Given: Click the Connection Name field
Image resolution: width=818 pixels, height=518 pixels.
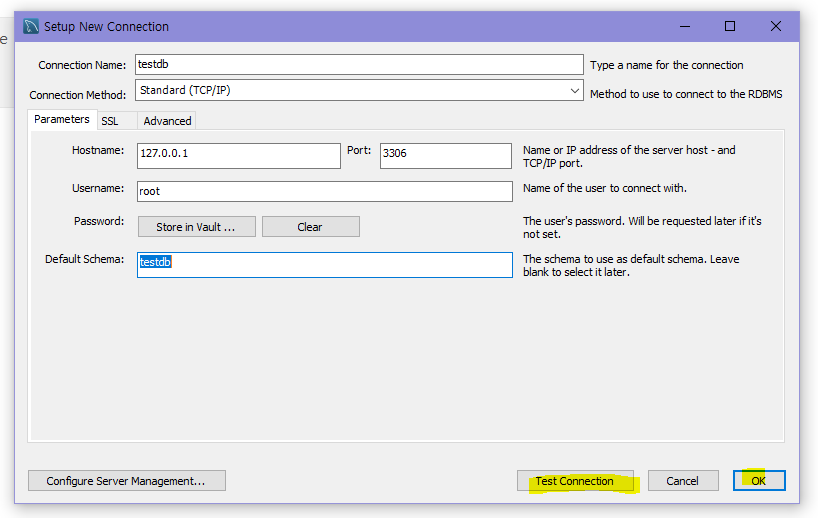Looking at the screenshot, I should (359, 65).
